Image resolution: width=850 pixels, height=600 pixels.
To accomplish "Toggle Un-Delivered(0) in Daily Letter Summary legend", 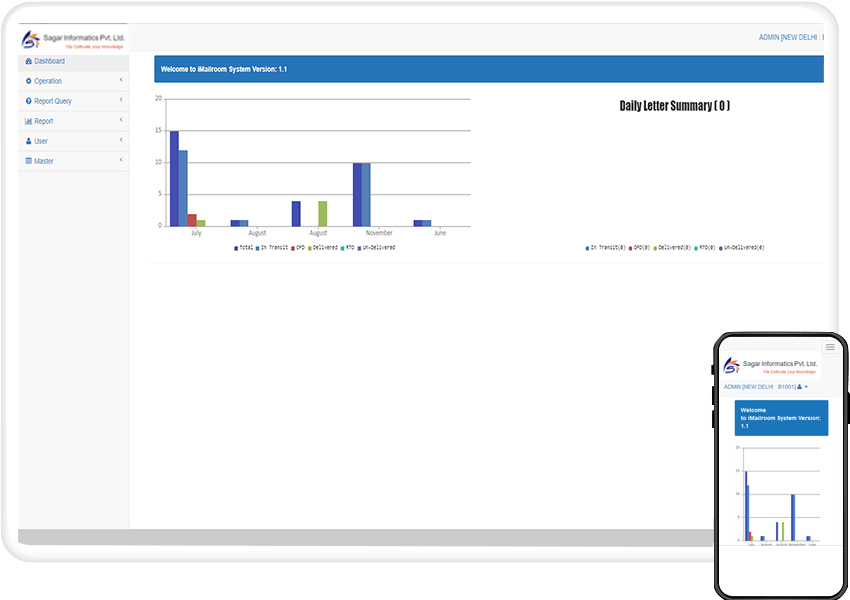I will pyautogui.click(x=742, y=248).
